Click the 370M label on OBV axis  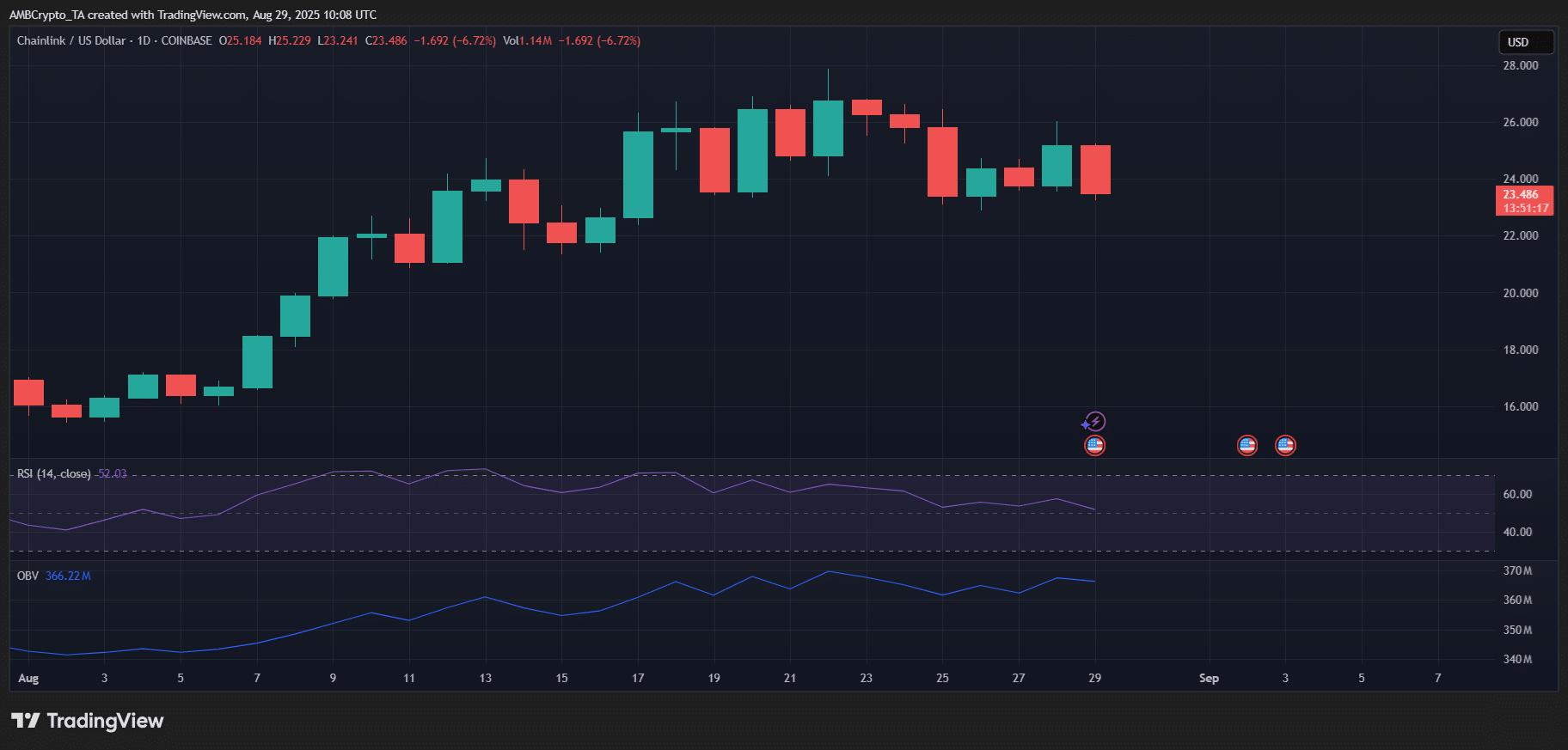(1517, 570)
